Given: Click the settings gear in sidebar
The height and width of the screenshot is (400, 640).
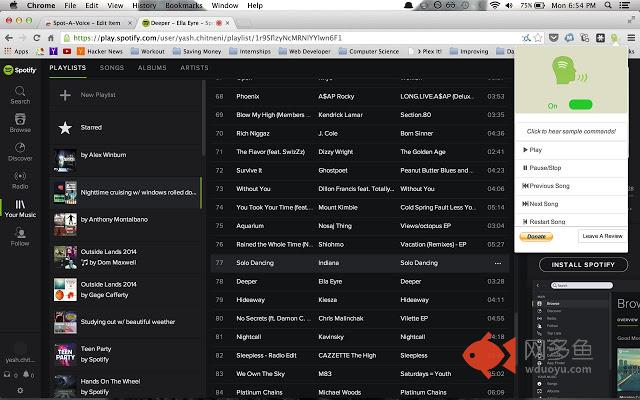Looking at the screenshot, I should [20, 390].
